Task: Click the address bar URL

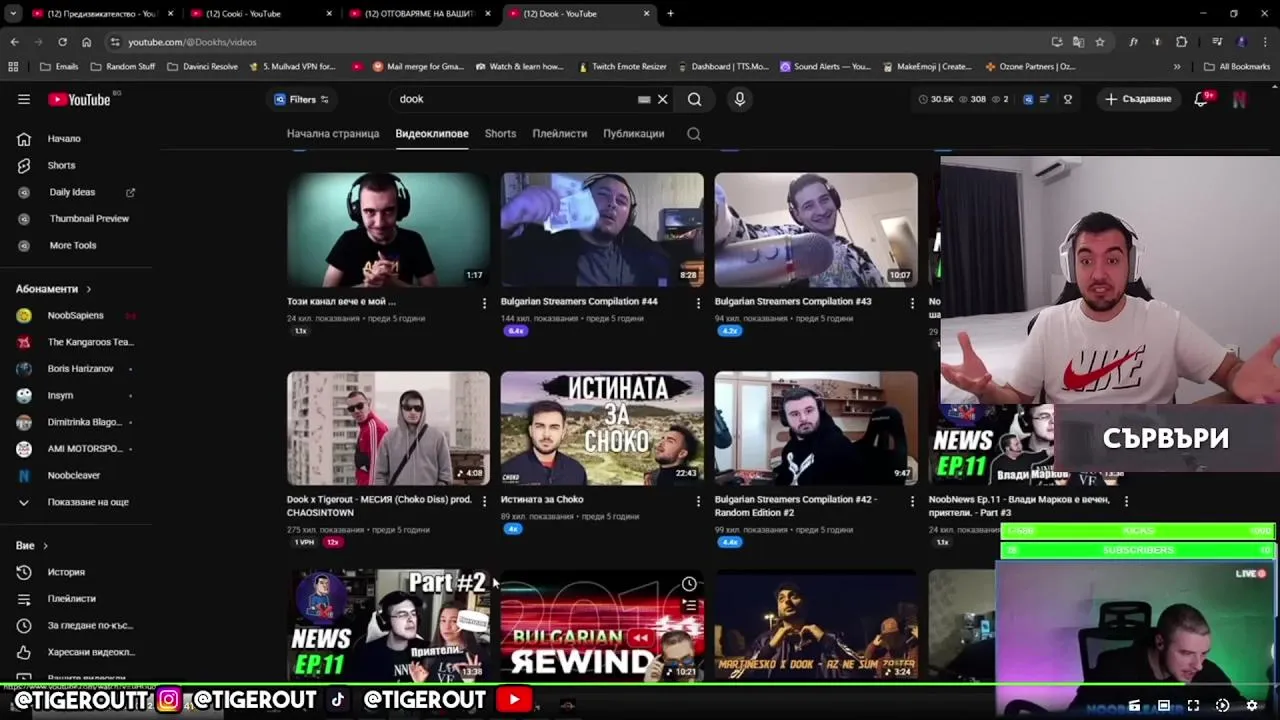Action: coord(192,42)
